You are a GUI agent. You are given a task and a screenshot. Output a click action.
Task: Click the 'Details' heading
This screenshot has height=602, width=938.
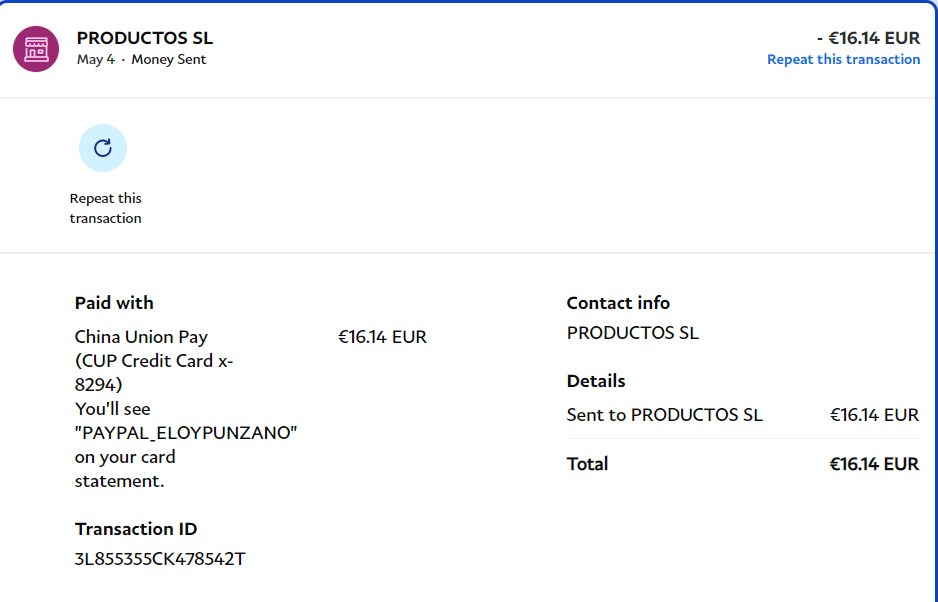point(596,381)
